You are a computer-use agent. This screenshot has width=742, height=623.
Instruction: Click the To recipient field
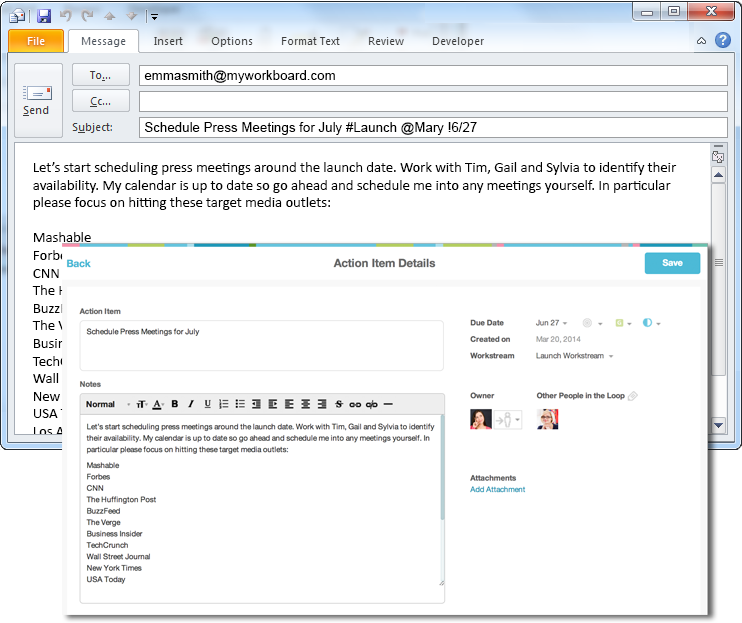433,76
